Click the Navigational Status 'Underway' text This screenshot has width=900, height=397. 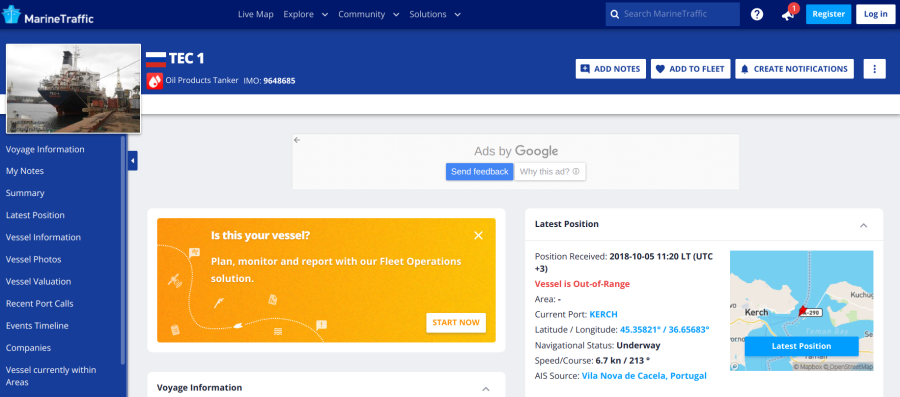pyautogui.click(x=638, y=345)
